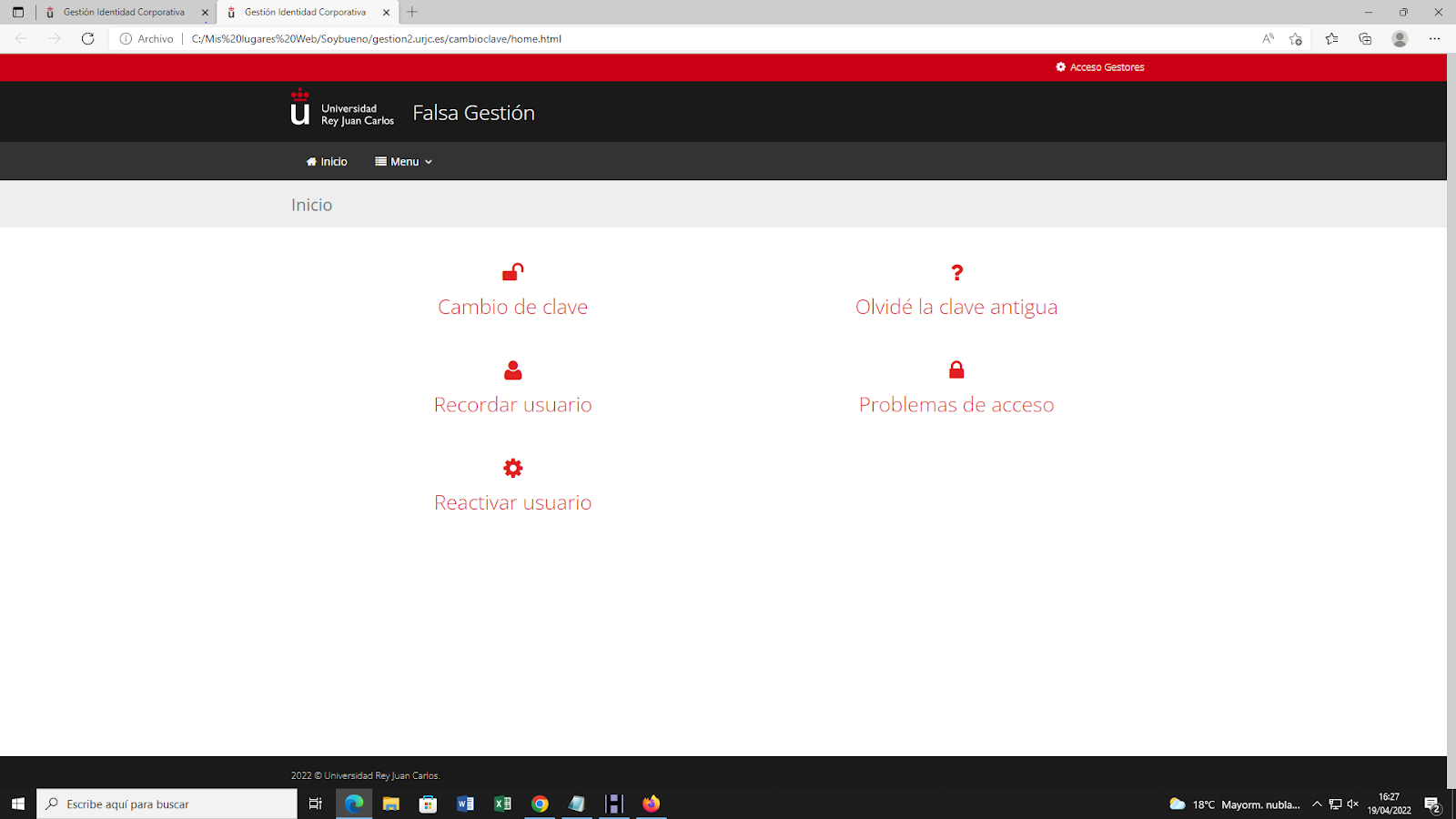Click the question mark icon above Olvidé la clave

956,272
